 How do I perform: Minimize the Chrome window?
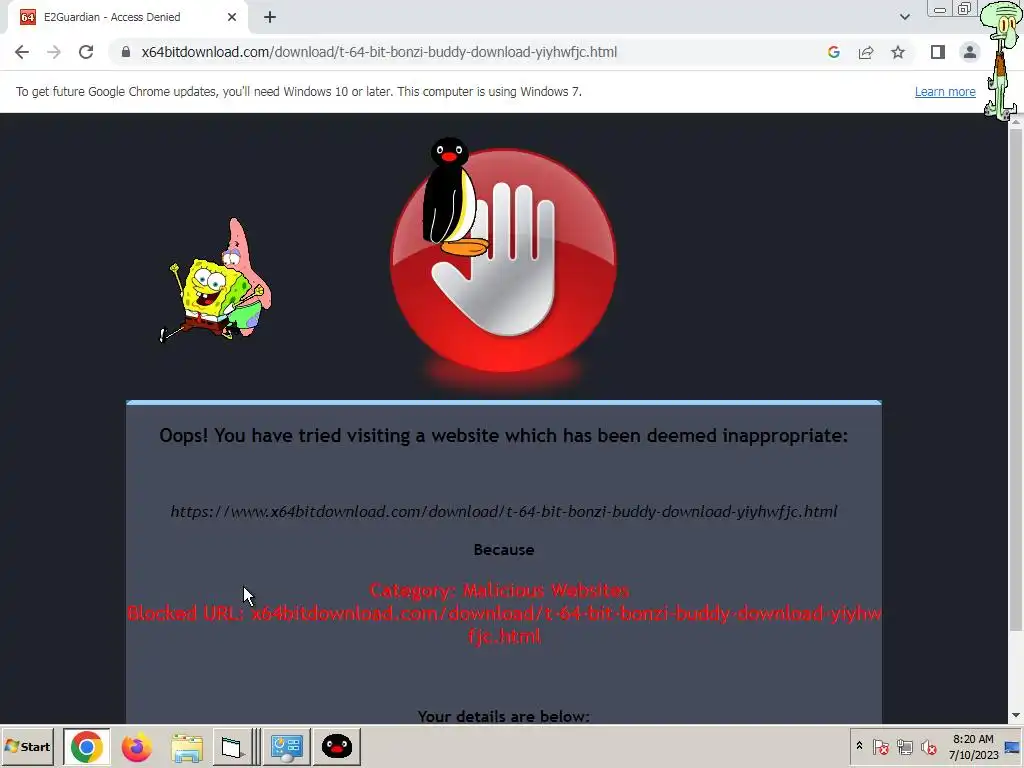coord(940,10)
